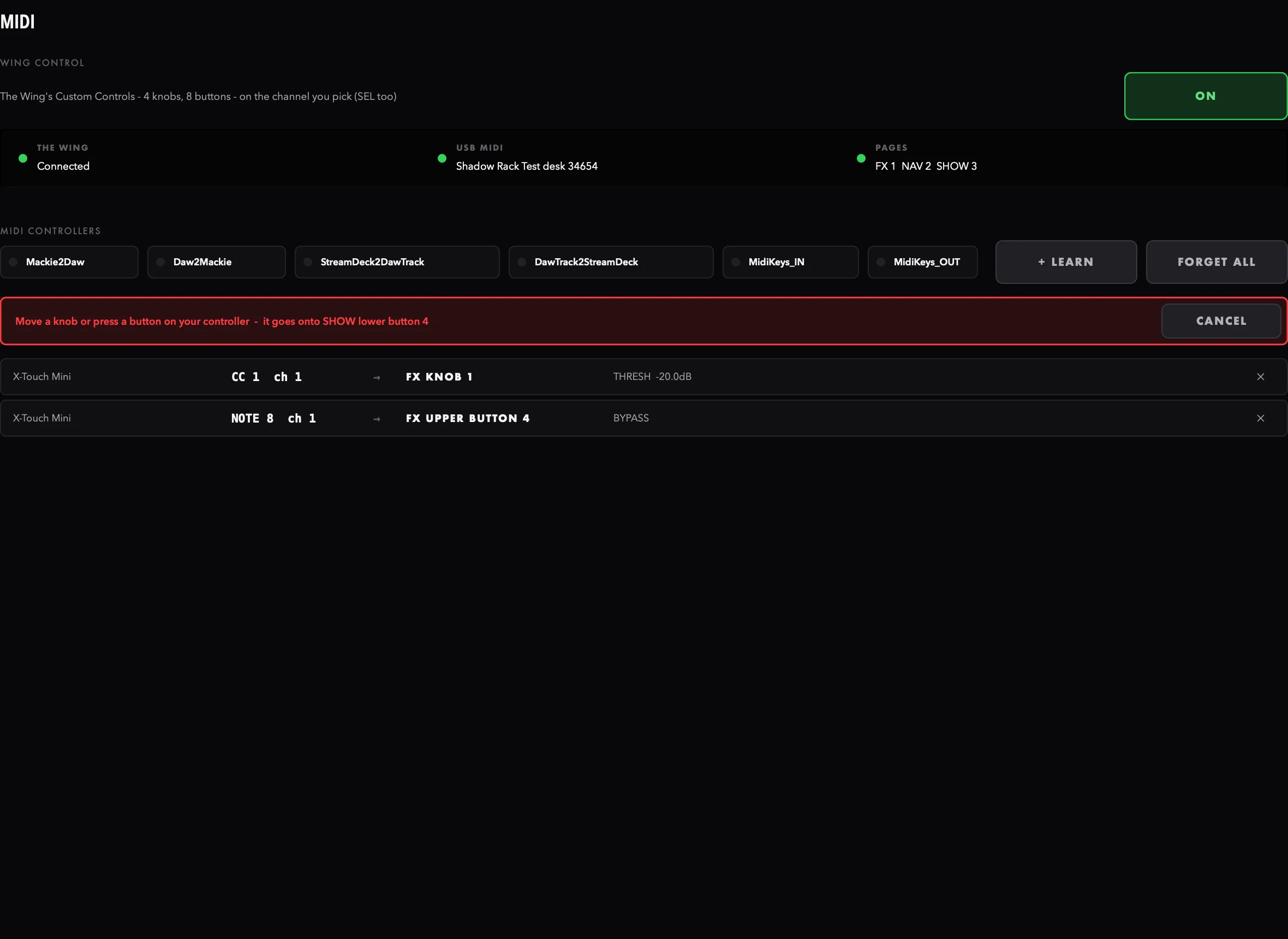Viewport: 1288px width, 939px height.
Task: Click the Connected status text
Action: [63, 166]
